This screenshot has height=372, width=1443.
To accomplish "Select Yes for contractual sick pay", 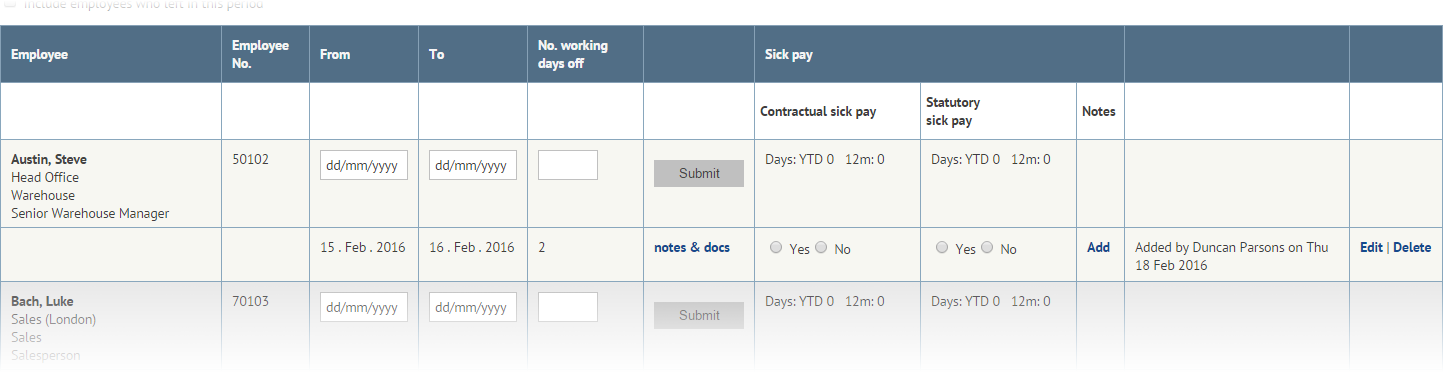I will click(x=776, y=248).
